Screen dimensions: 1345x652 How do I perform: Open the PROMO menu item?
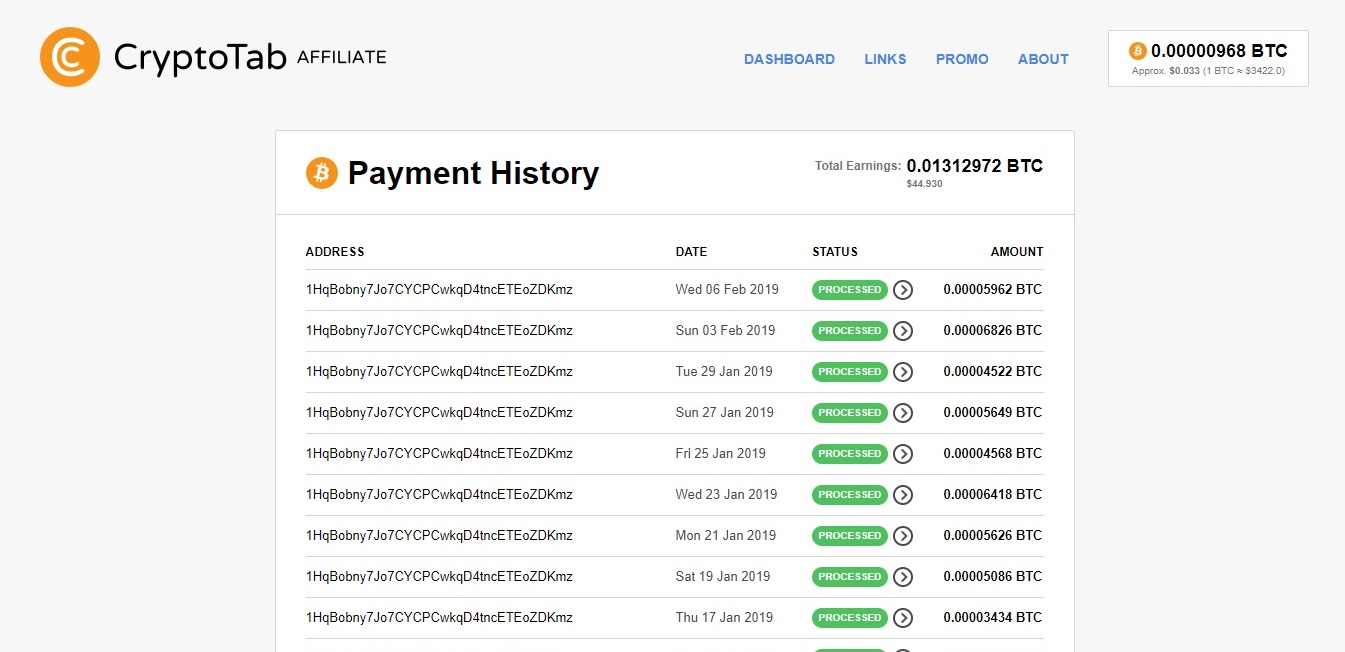click(x=962, y=59)
